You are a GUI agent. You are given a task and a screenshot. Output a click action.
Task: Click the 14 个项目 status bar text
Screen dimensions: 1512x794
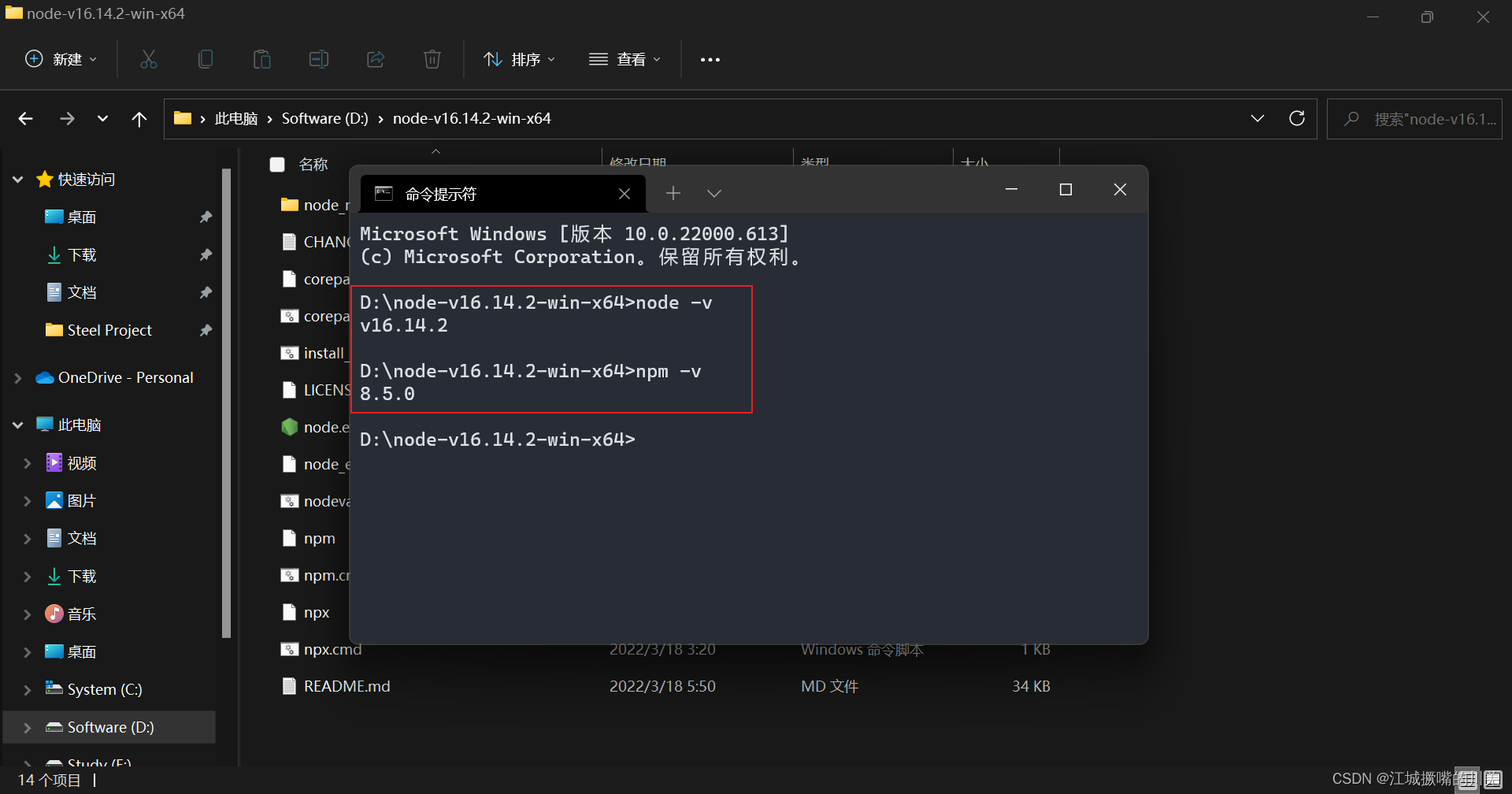click(x=49, y=780)
